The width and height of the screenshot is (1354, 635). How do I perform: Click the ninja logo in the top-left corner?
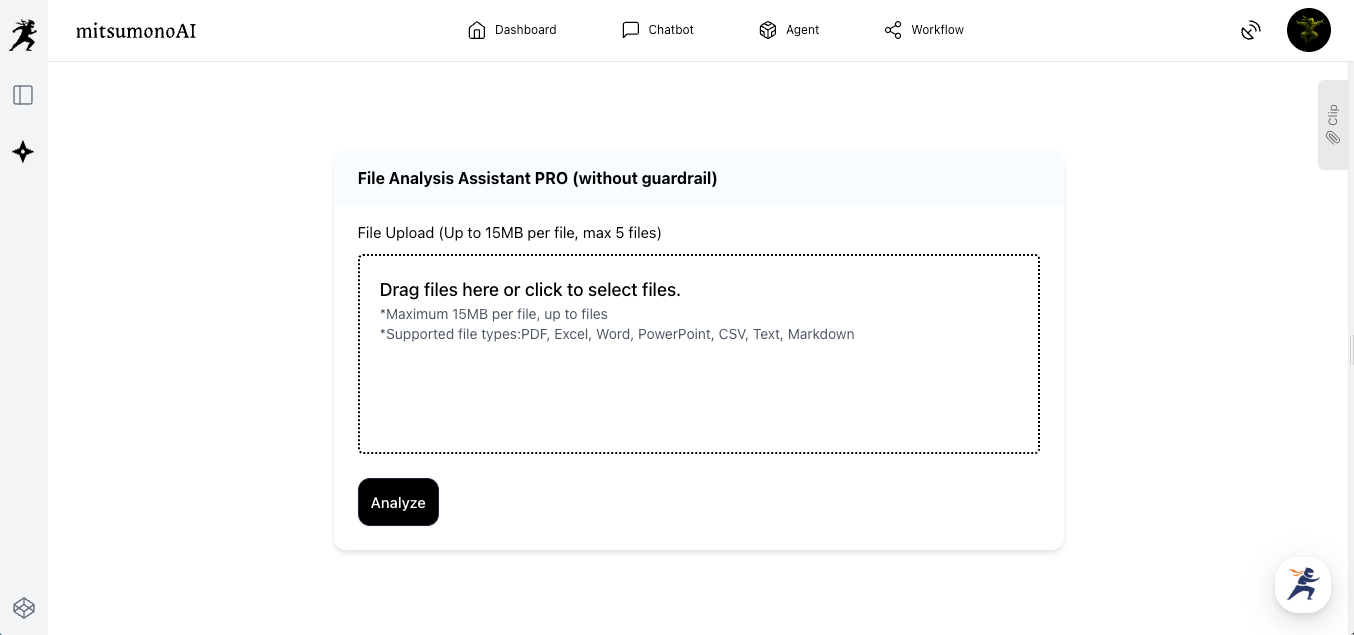pos(23,35)
